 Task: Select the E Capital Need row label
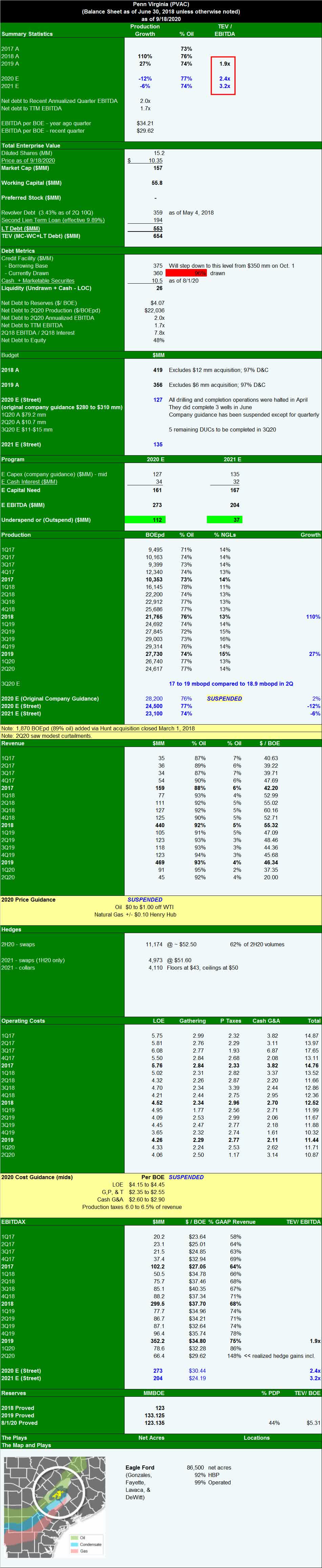click(x=21, y=490)
